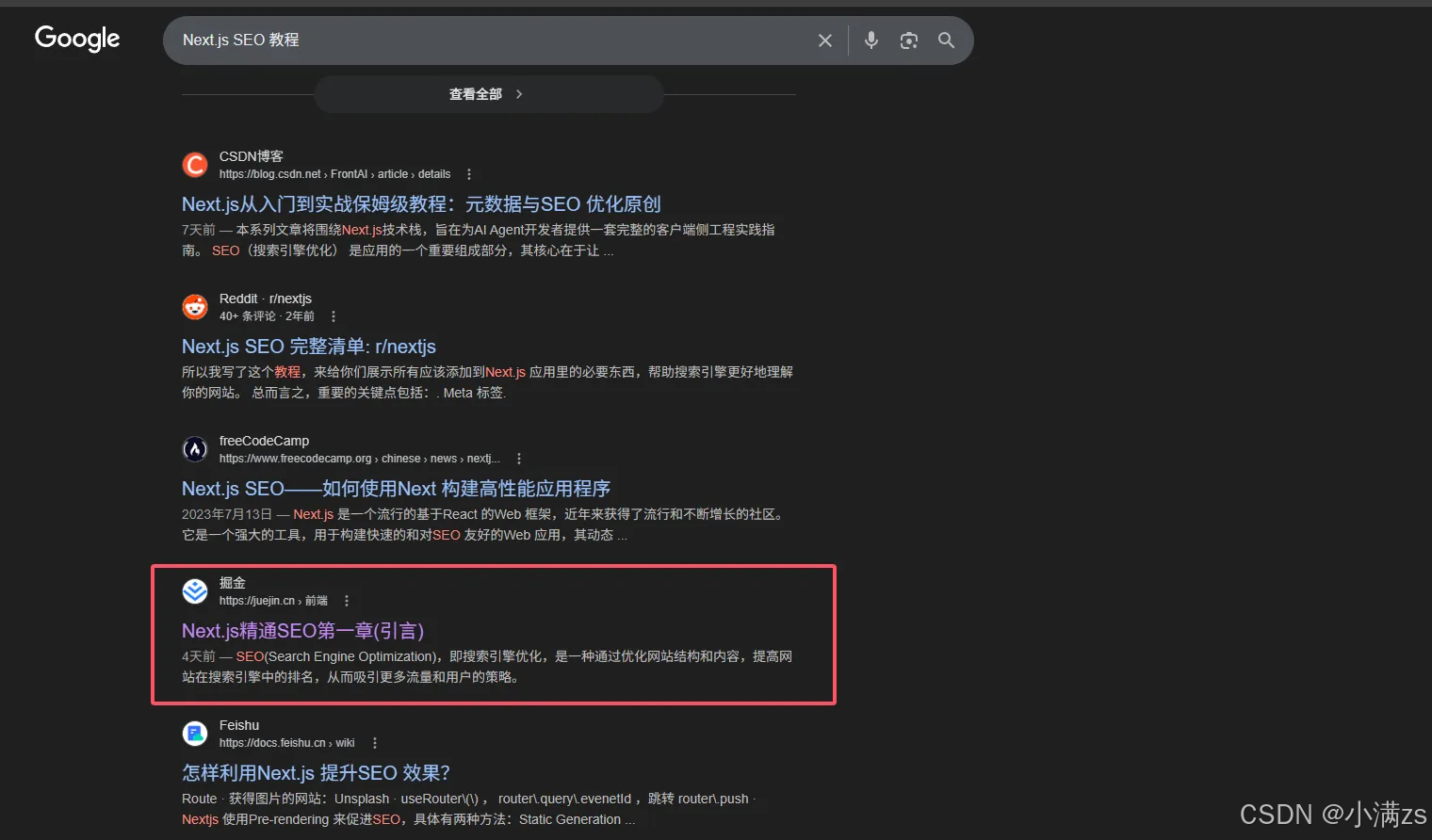Click the Feishu site favicon
The image size is (1432, 840).
194,733
